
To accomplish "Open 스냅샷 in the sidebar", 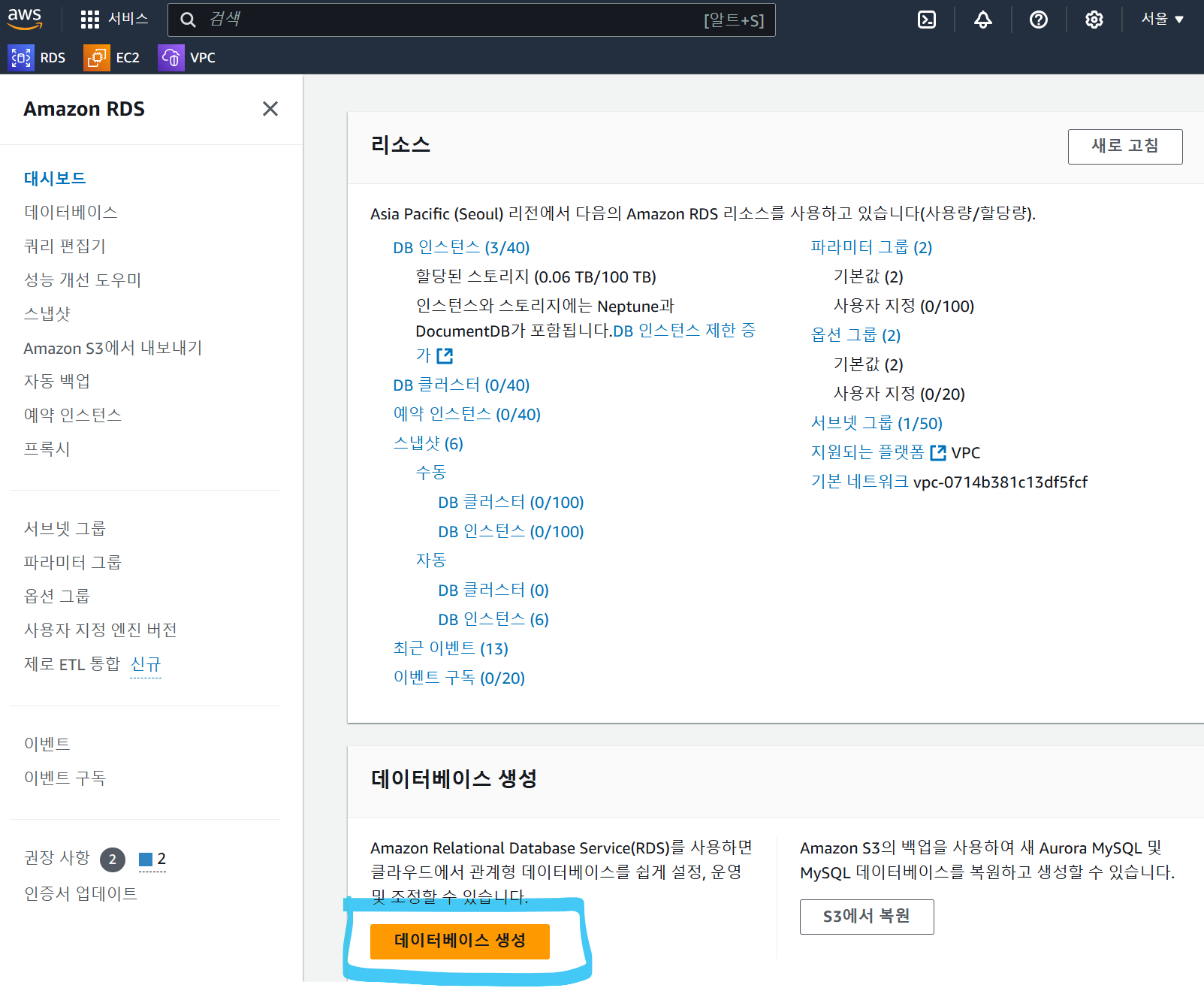I will [47, 313].
